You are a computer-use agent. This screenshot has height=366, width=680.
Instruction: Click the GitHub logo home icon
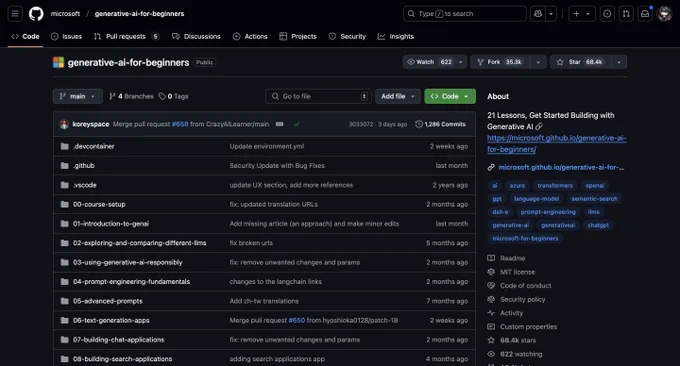click(36, 14)
